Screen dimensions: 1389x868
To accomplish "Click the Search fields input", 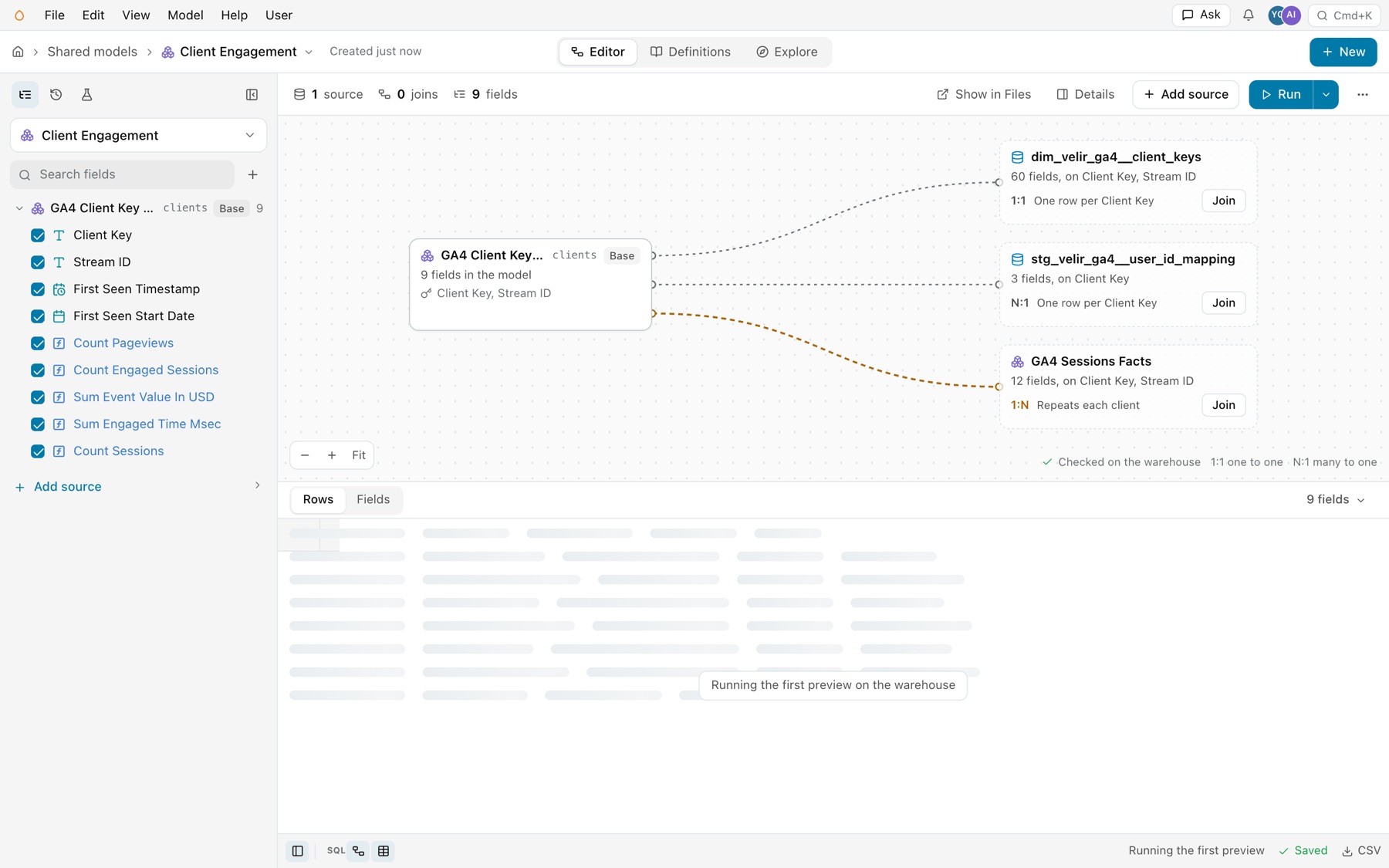I will (x=123, y=174).
